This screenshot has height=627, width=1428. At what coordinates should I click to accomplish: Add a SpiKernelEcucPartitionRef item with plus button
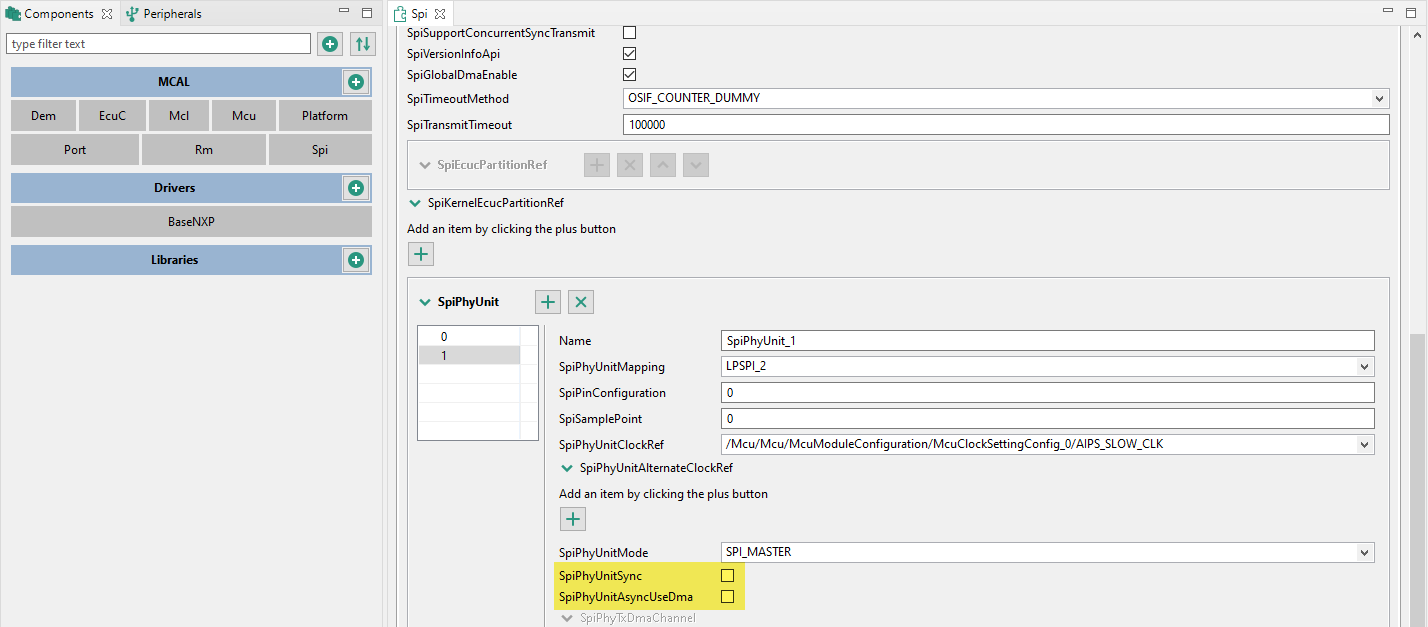tap(422, 254)
